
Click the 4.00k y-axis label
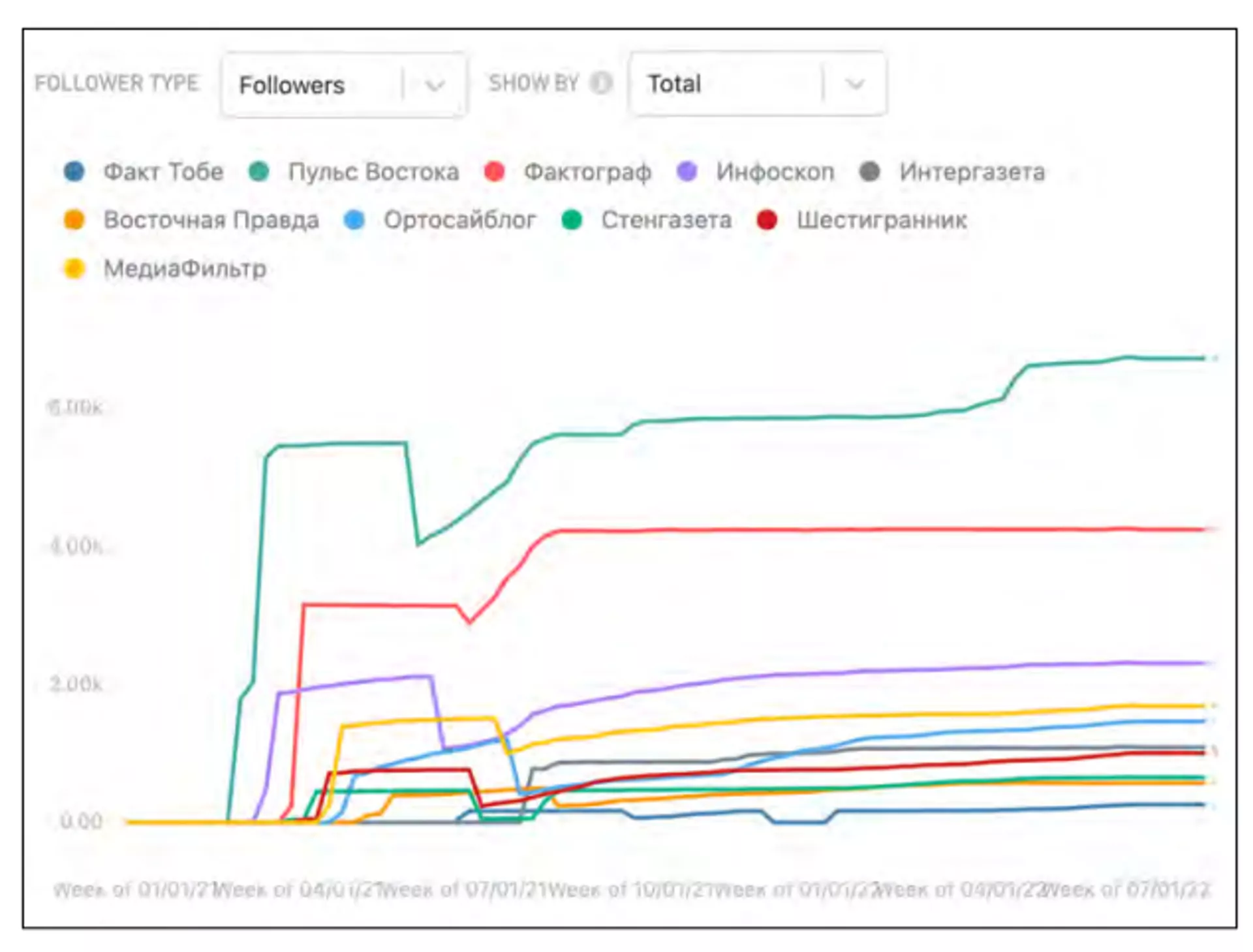(x=76, y=546)
